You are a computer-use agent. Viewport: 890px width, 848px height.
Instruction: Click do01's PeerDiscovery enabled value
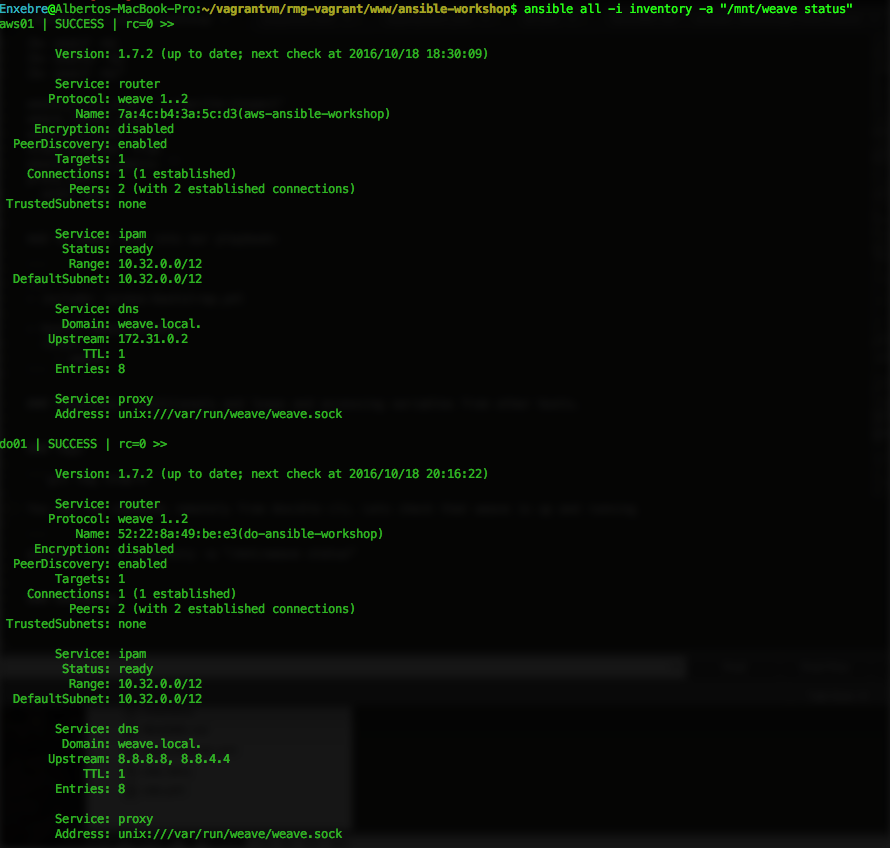pyautogui.click(x=142, y=564)
